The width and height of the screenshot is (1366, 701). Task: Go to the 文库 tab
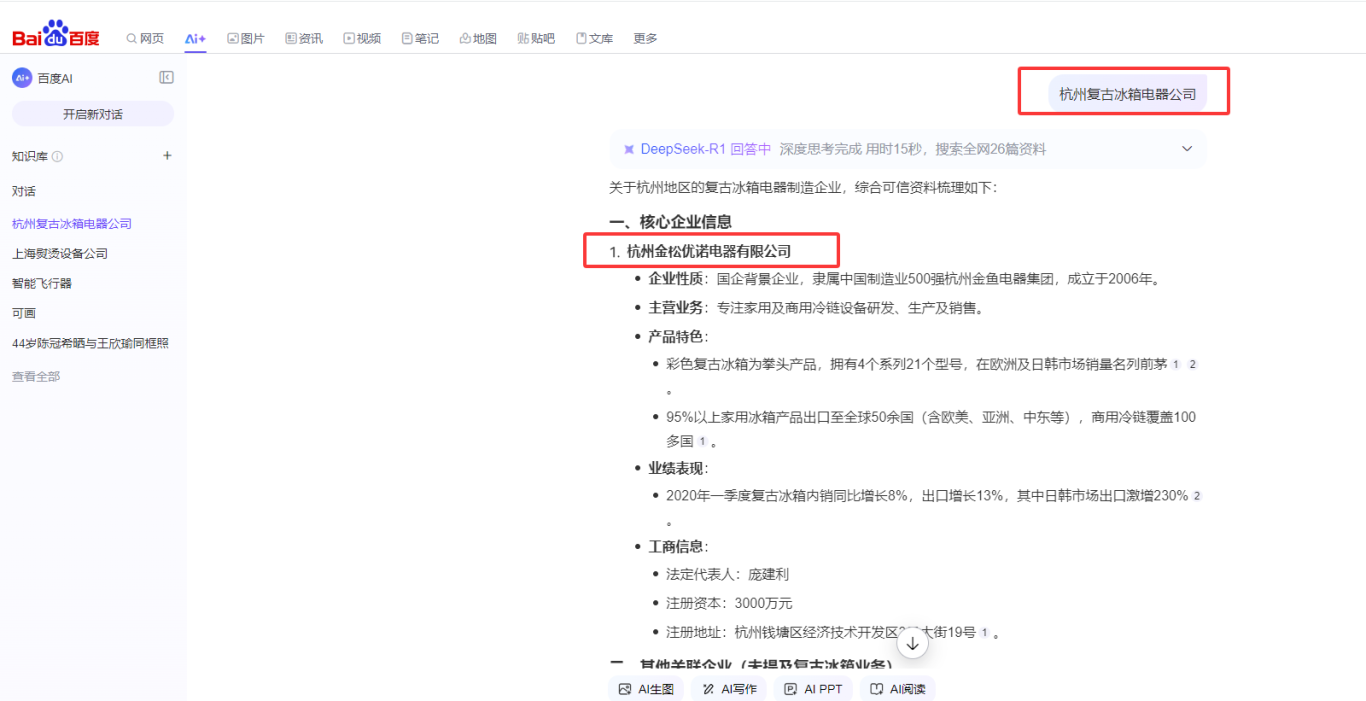coord(594,38)
